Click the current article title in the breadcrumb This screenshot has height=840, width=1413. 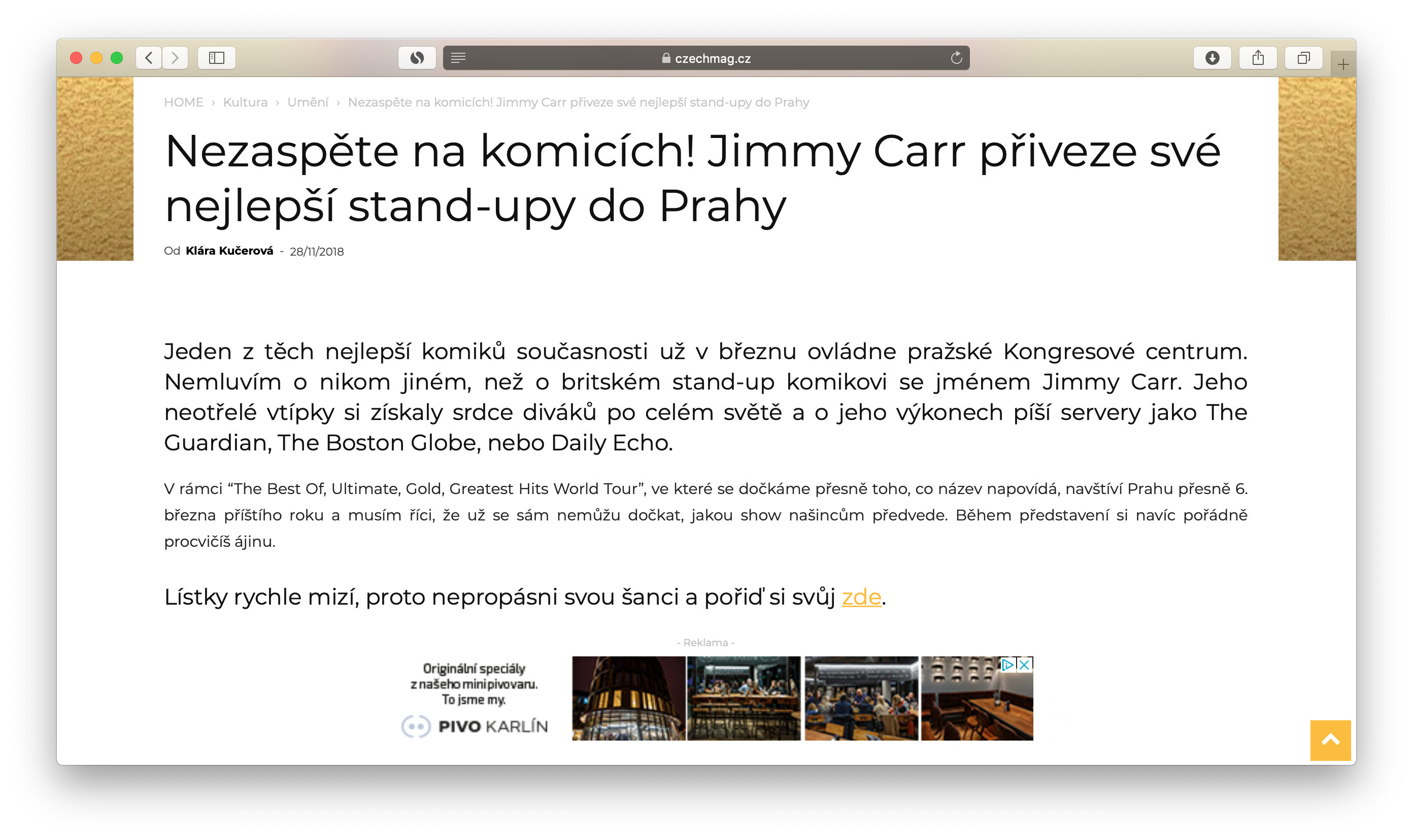point(578,102)
